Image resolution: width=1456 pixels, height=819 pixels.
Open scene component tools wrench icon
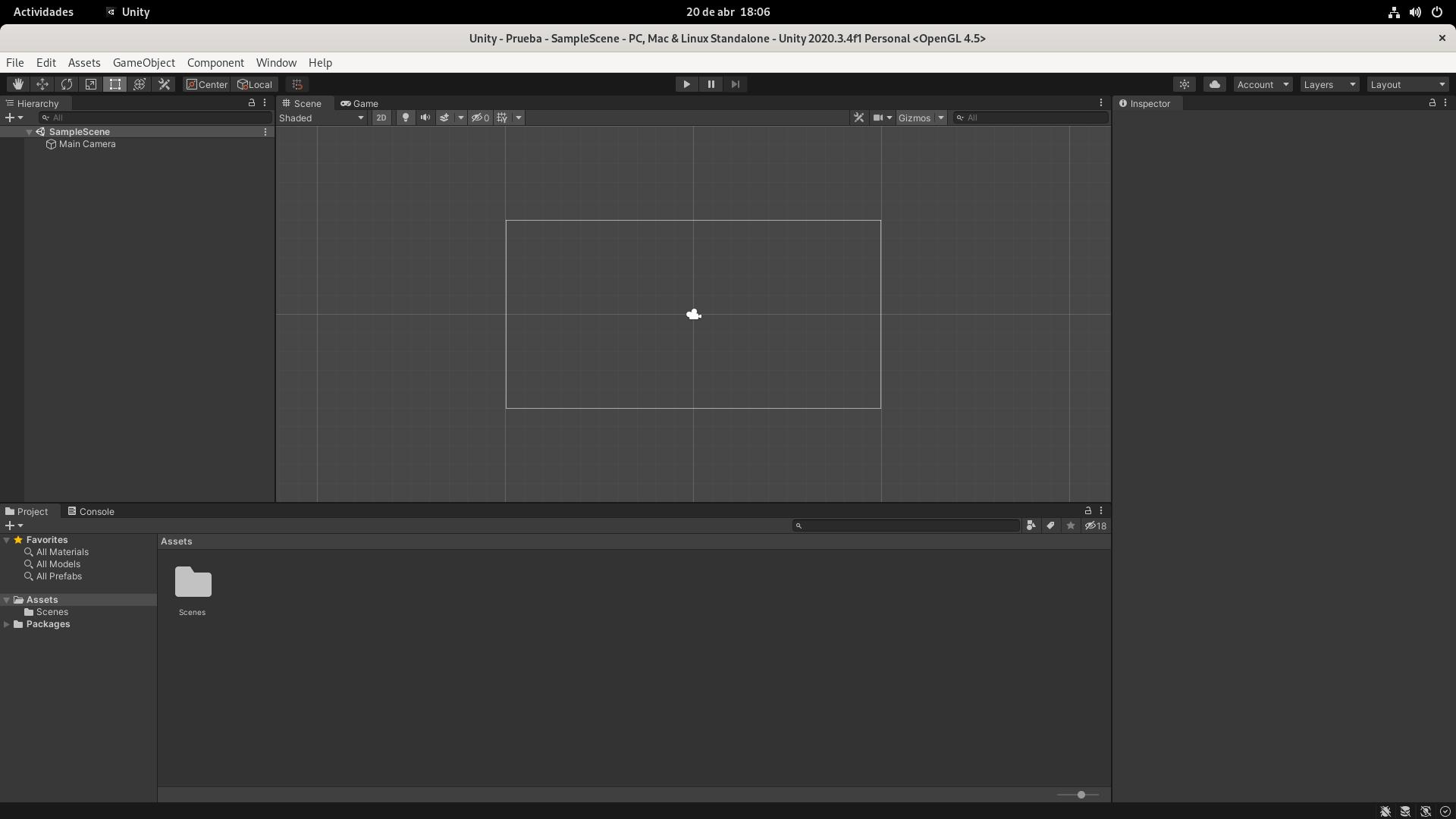click(x=858, y=118)
